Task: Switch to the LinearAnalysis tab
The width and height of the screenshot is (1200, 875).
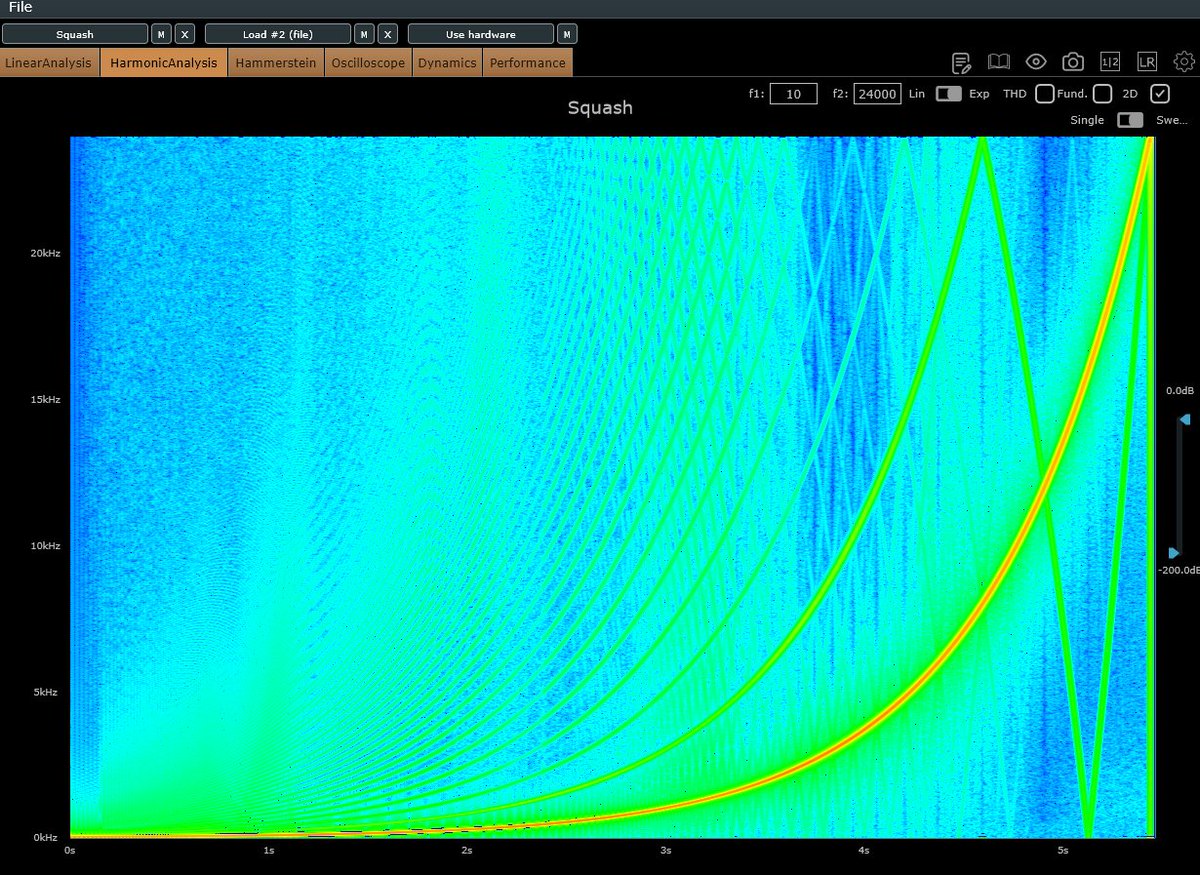Action: click(50, 62)
